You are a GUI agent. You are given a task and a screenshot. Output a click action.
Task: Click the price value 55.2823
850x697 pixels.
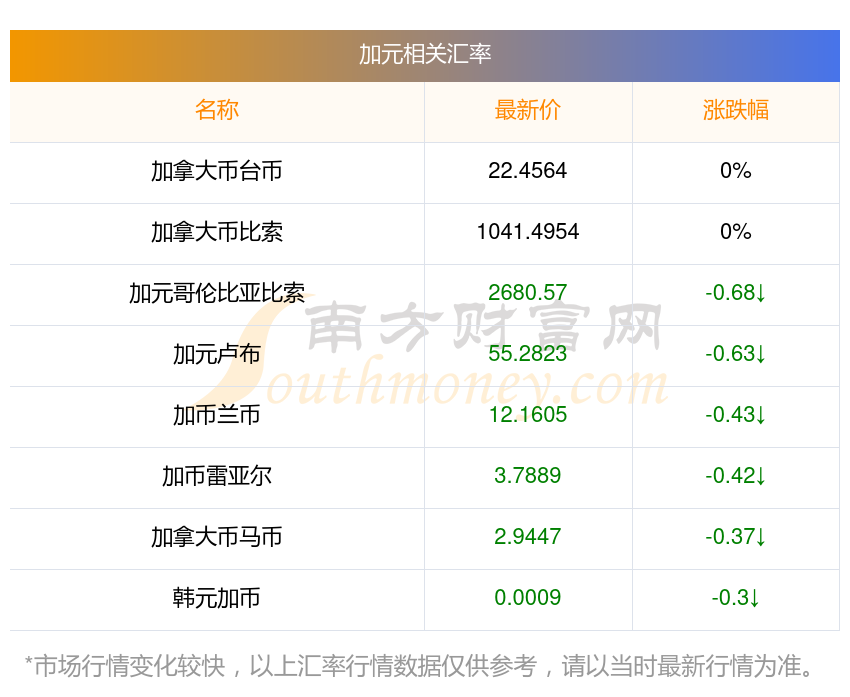[x=527, y=354]
